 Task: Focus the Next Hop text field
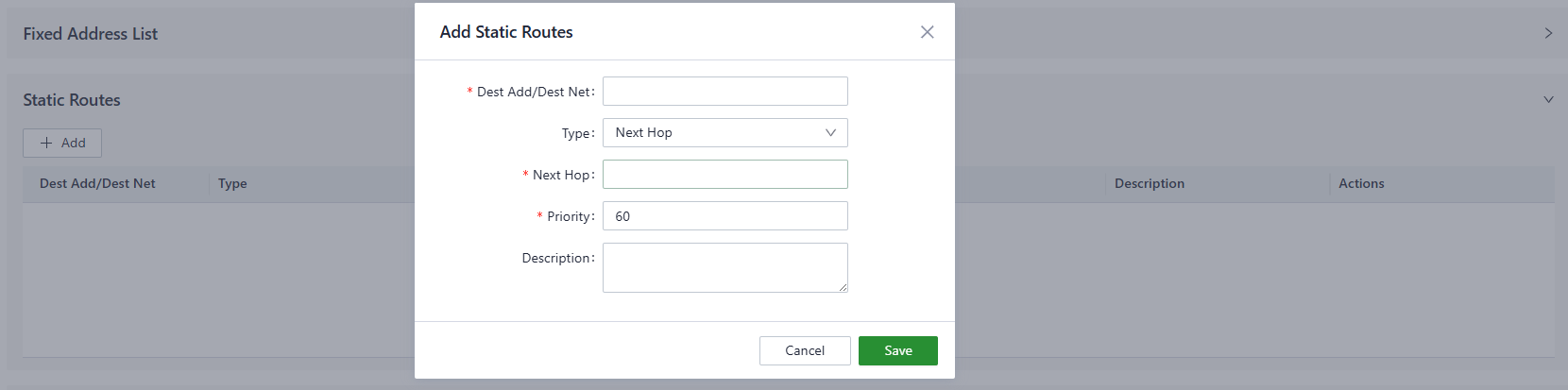click(x=724, y=175)
